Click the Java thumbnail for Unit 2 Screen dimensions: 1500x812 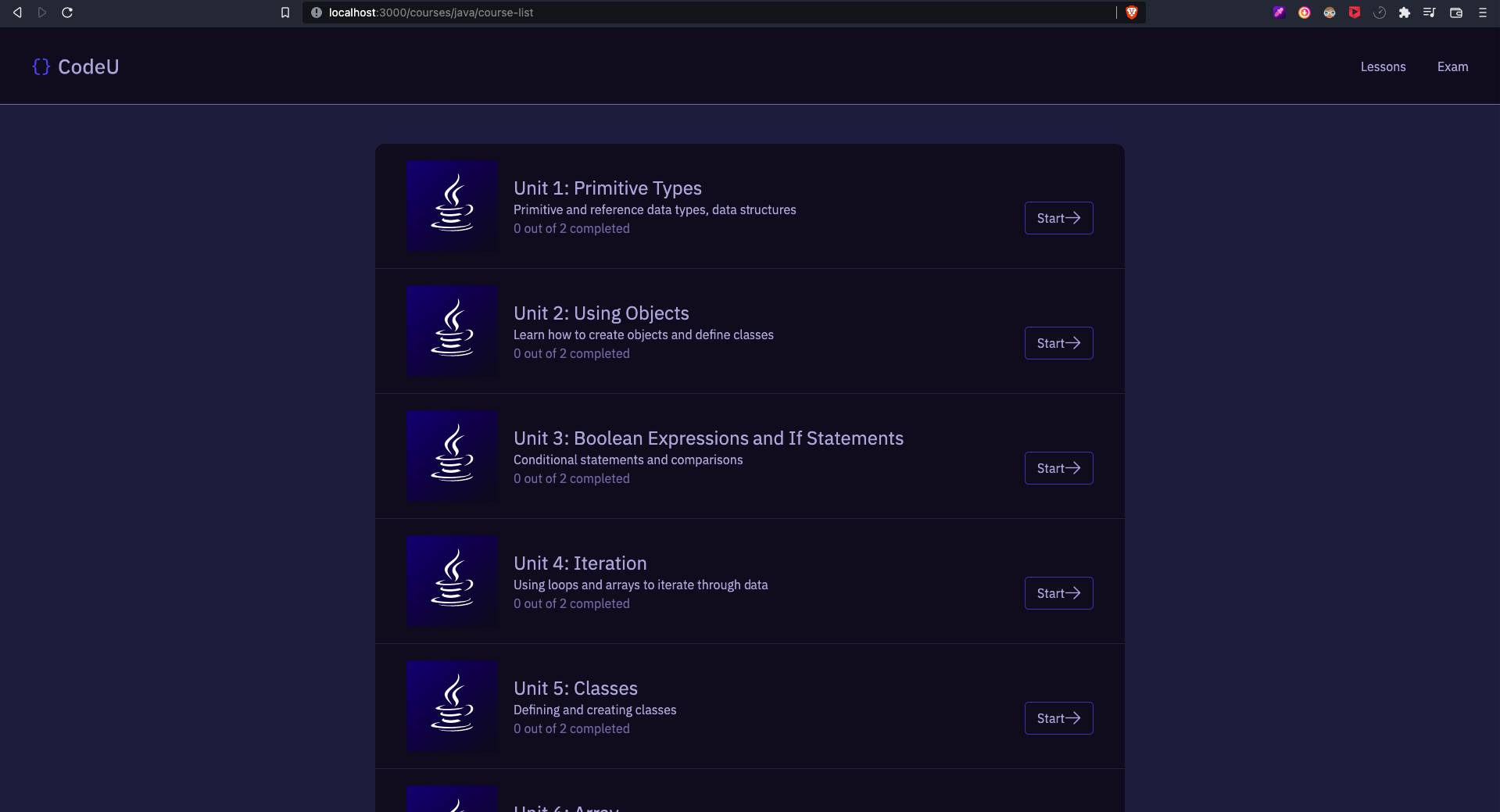click(452, 331)
